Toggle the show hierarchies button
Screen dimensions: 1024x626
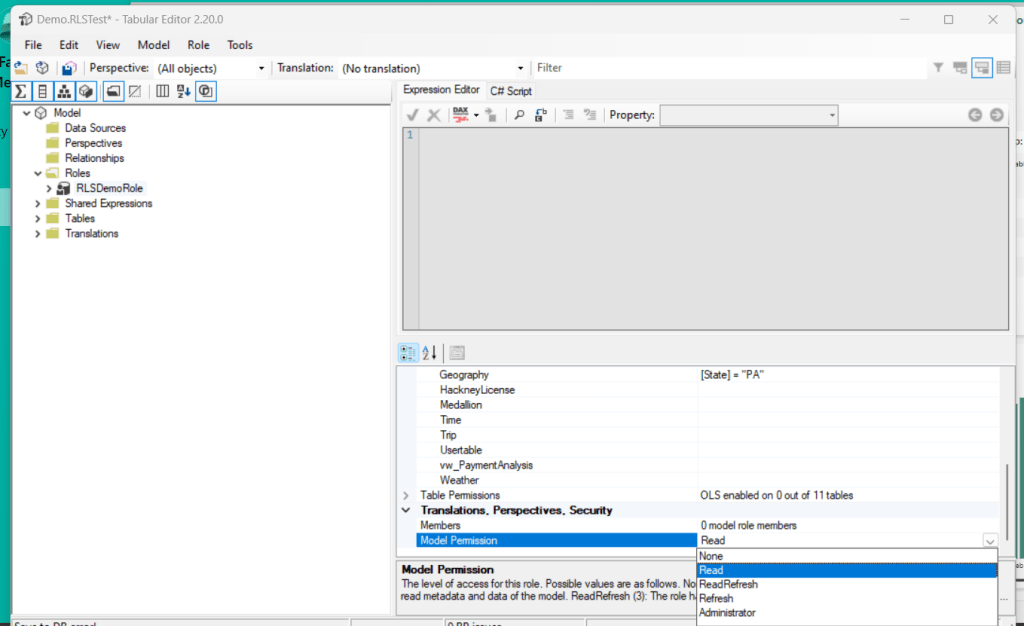[x=64, y=92]
